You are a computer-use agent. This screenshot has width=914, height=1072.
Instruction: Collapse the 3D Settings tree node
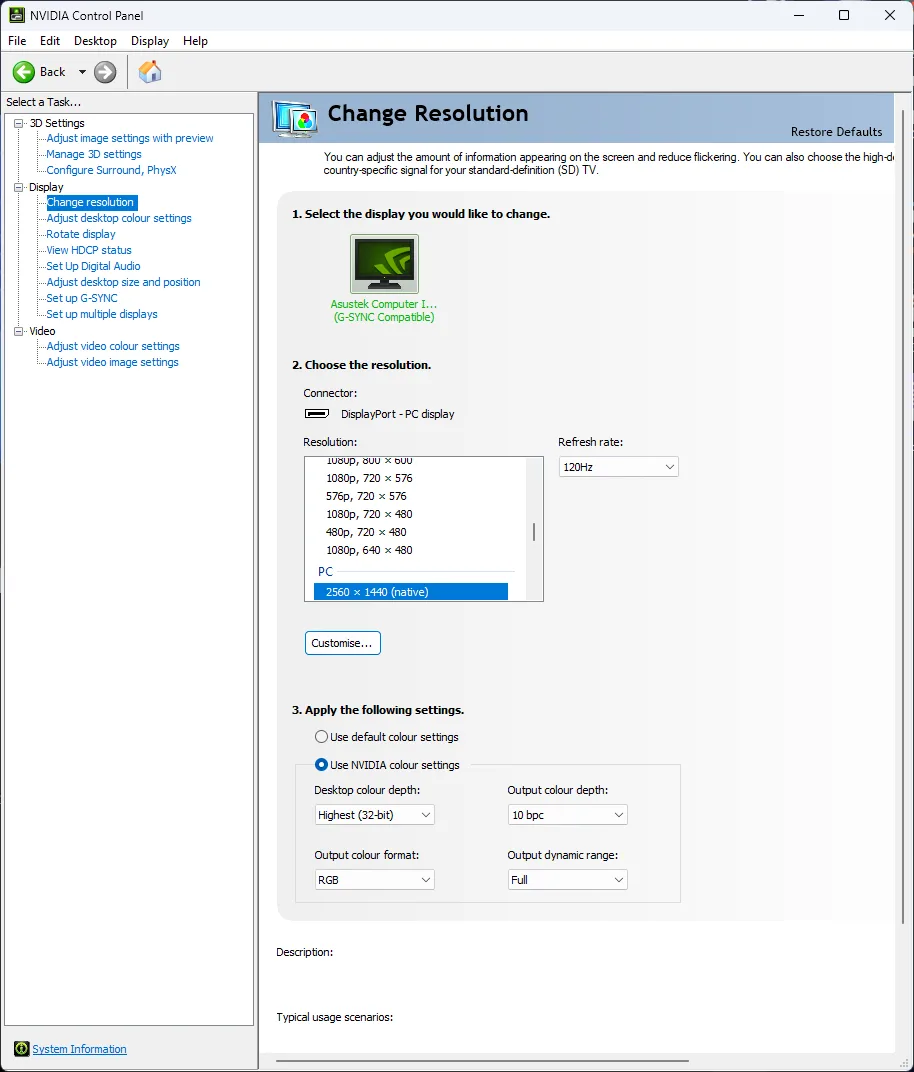point(18,123)
